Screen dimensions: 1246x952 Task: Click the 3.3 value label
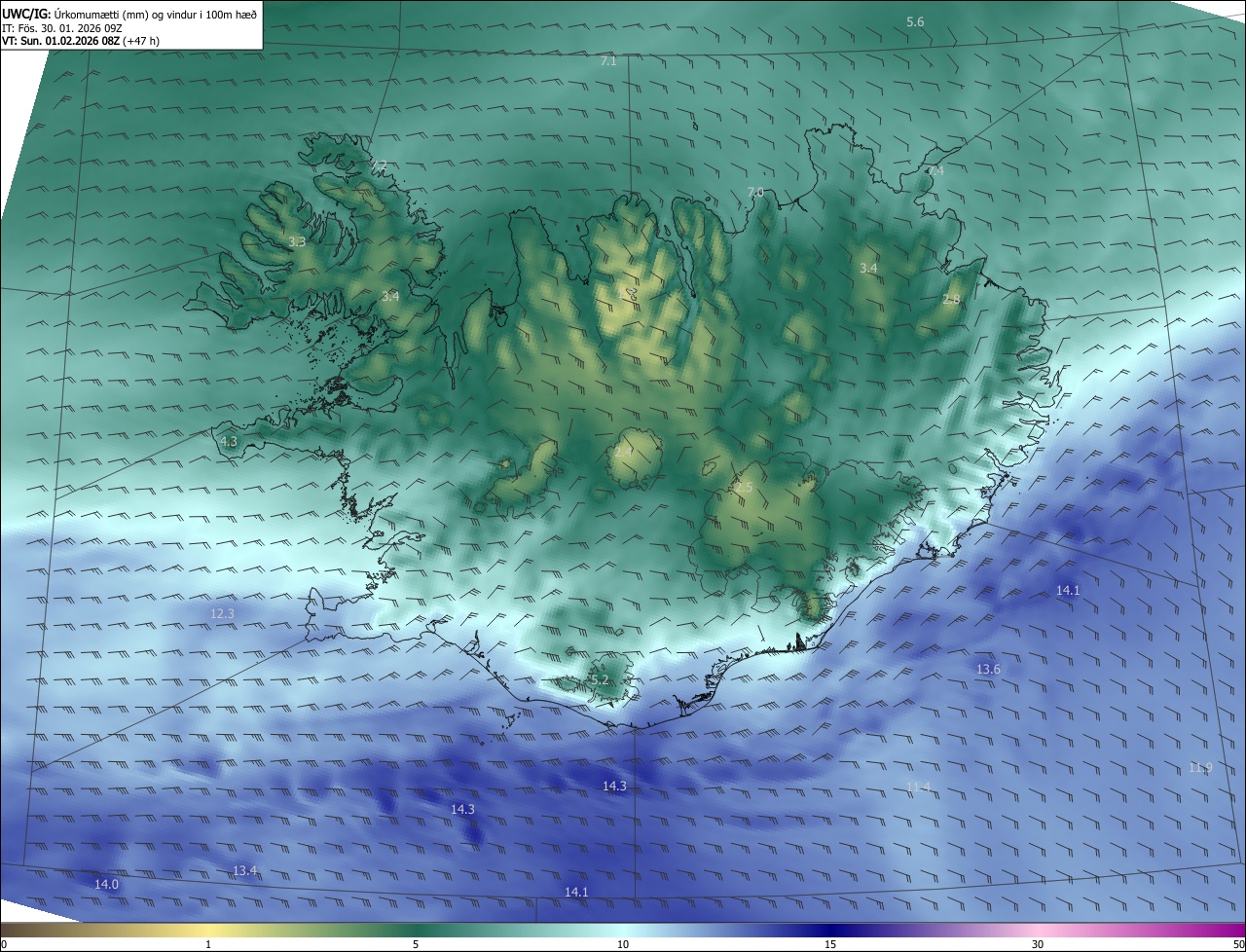297,241
